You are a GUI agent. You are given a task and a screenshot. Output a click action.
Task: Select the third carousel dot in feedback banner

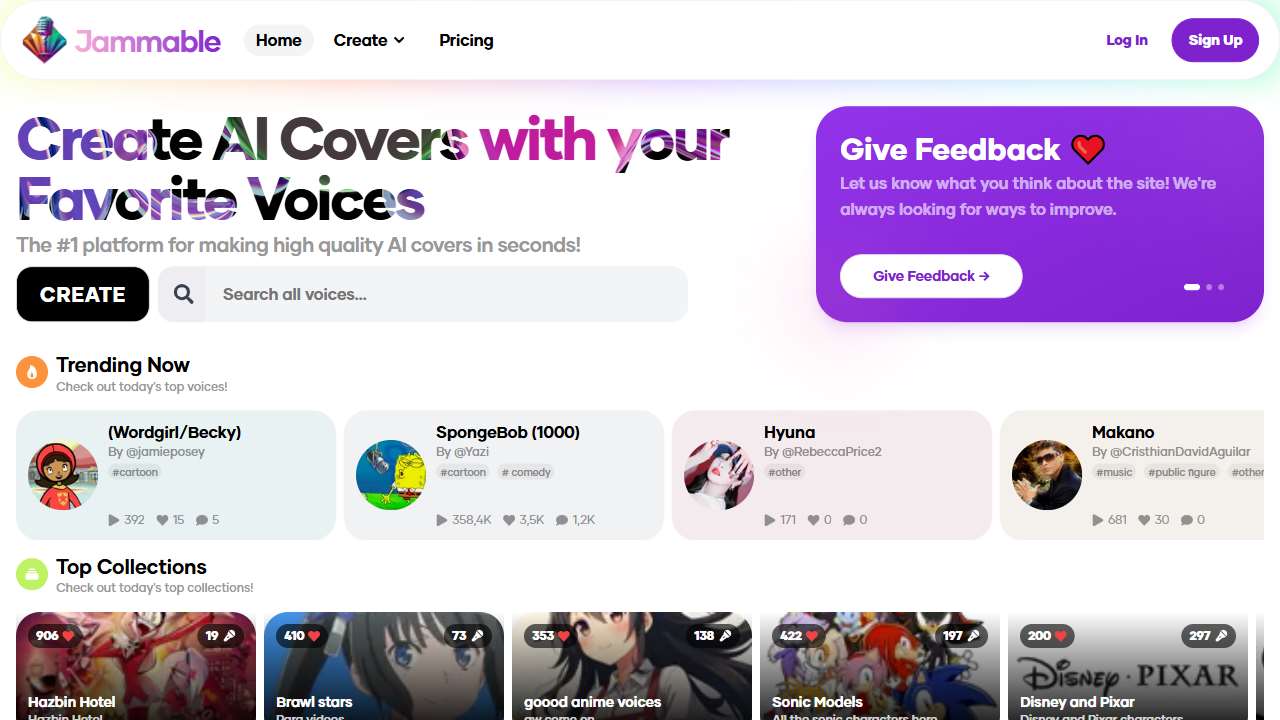click(1221, 287)
